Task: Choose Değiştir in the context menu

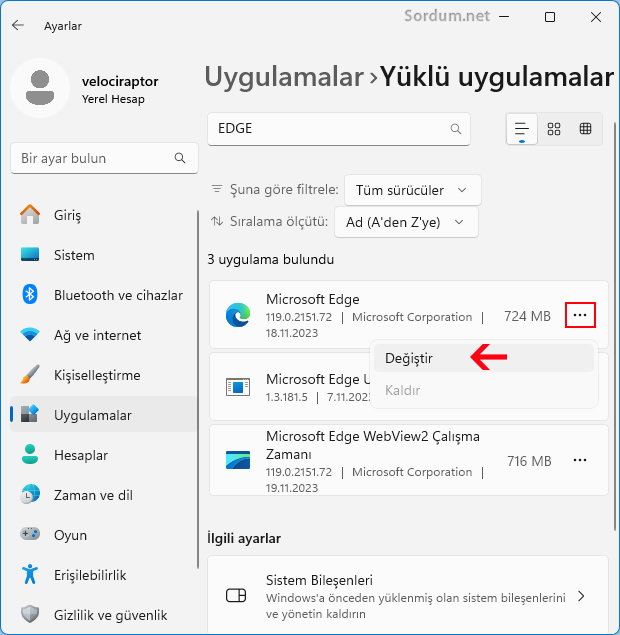Action: tap(484, 358)
